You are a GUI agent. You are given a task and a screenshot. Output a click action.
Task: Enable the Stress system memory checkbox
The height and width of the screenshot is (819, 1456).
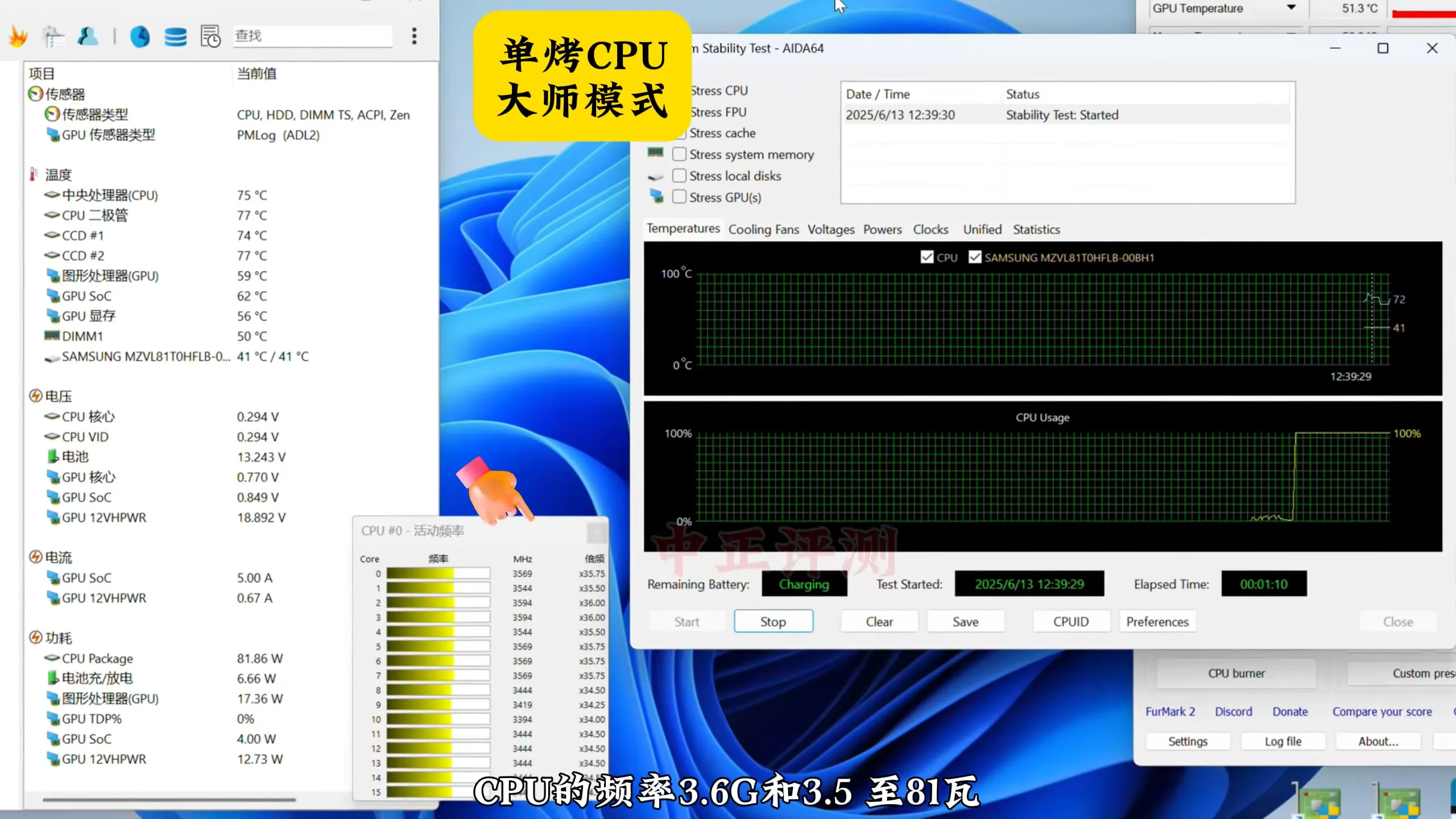[x=679, y=154]
